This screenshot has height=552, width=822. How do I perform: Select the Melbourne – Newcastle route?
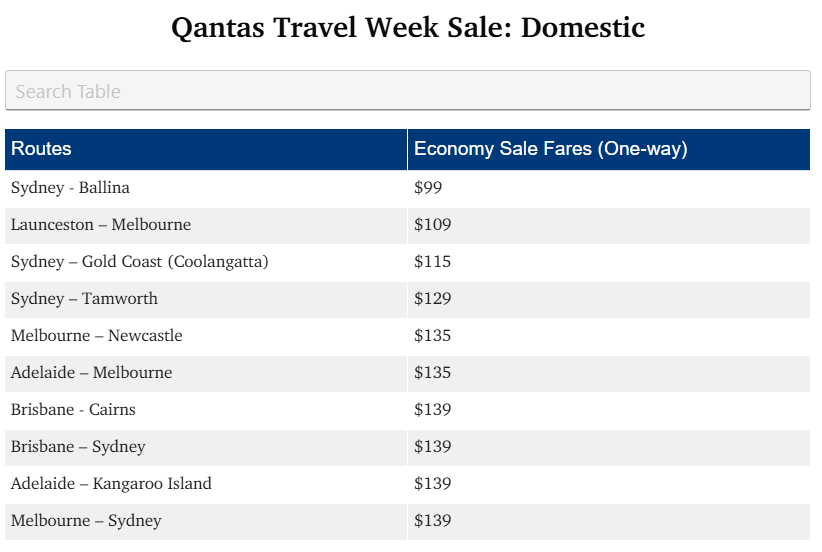[97, 336]
